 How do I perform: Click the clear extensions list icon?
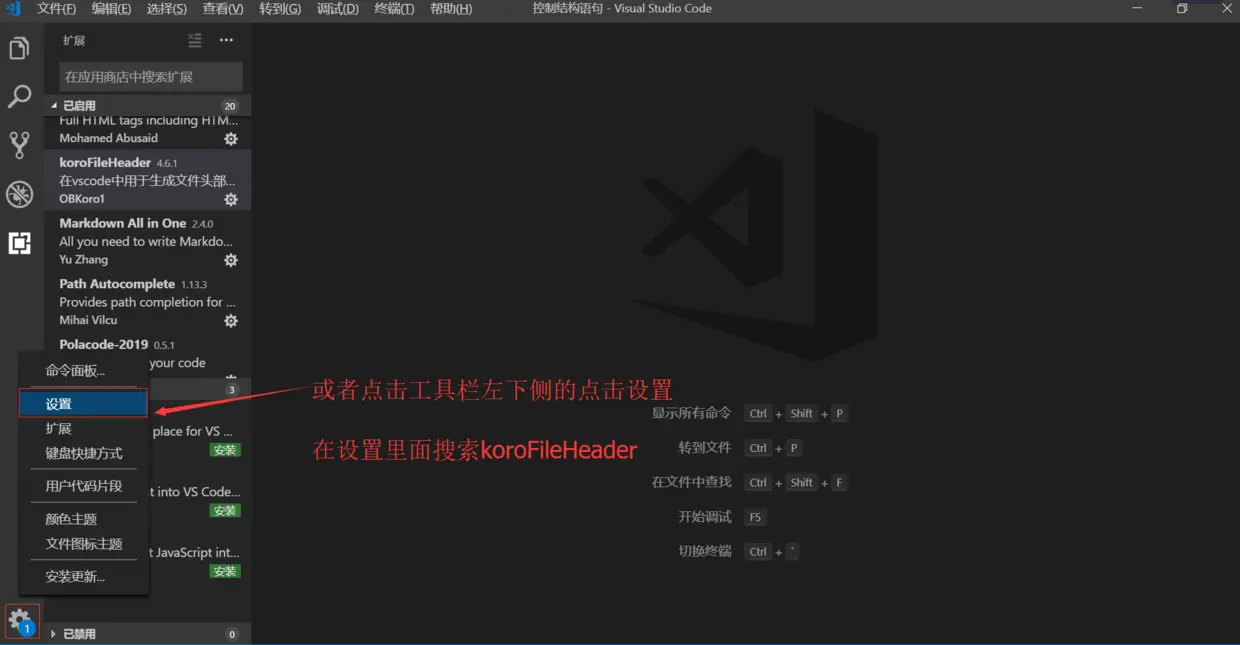coord(195,40)
